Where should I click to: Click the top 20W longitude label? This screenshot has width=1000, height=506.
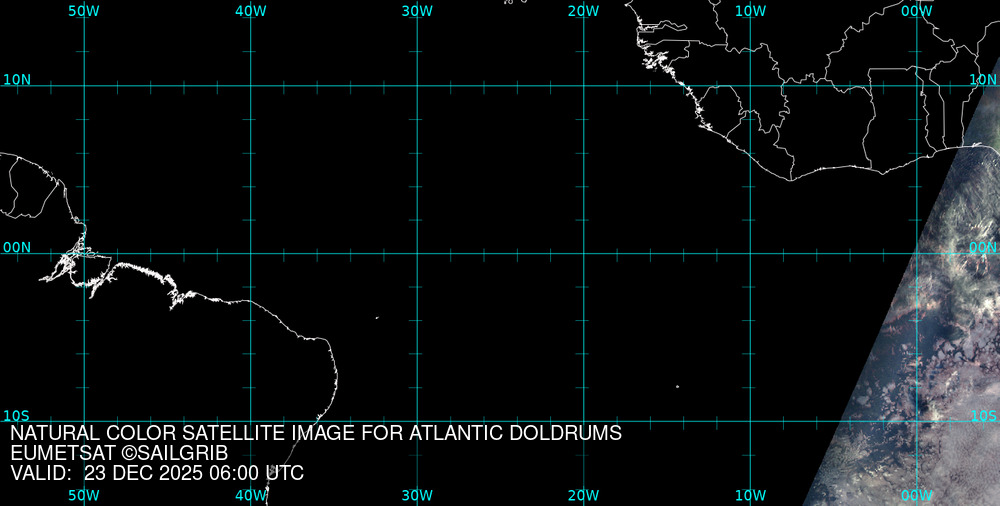click(583, 11)
